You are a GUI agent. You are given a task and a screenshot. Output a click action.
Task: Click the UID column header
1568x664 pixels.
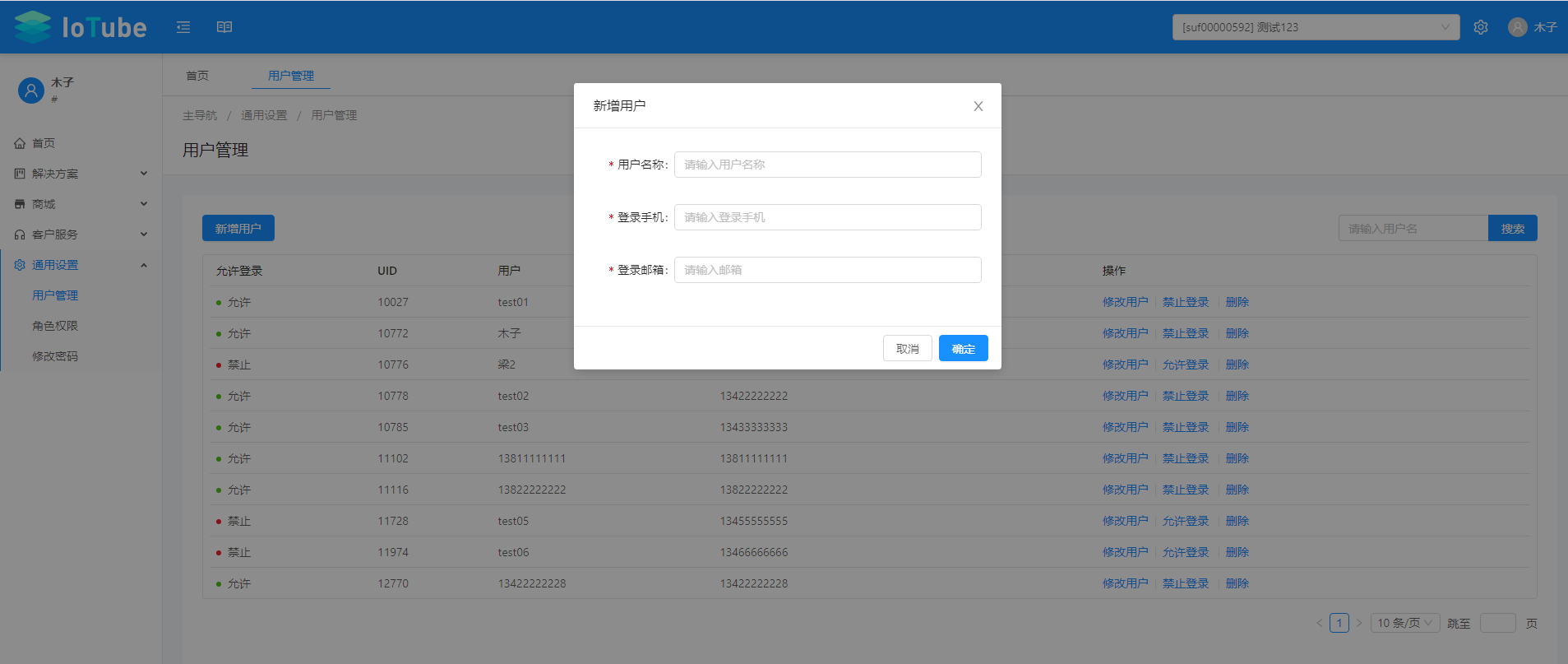click(x=387, y=271)
